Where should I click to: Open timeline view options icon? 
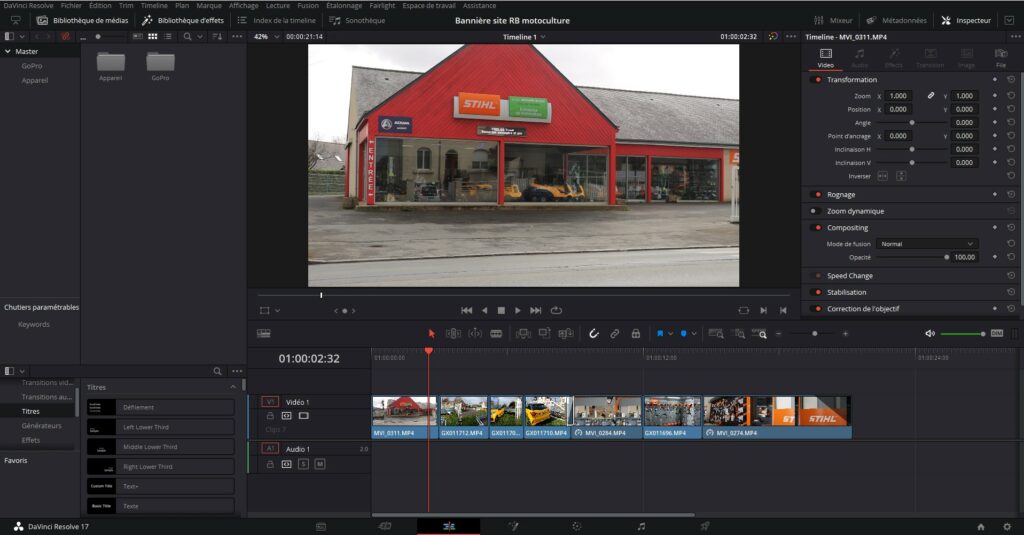pyautogui.click(x=264, y=334)
